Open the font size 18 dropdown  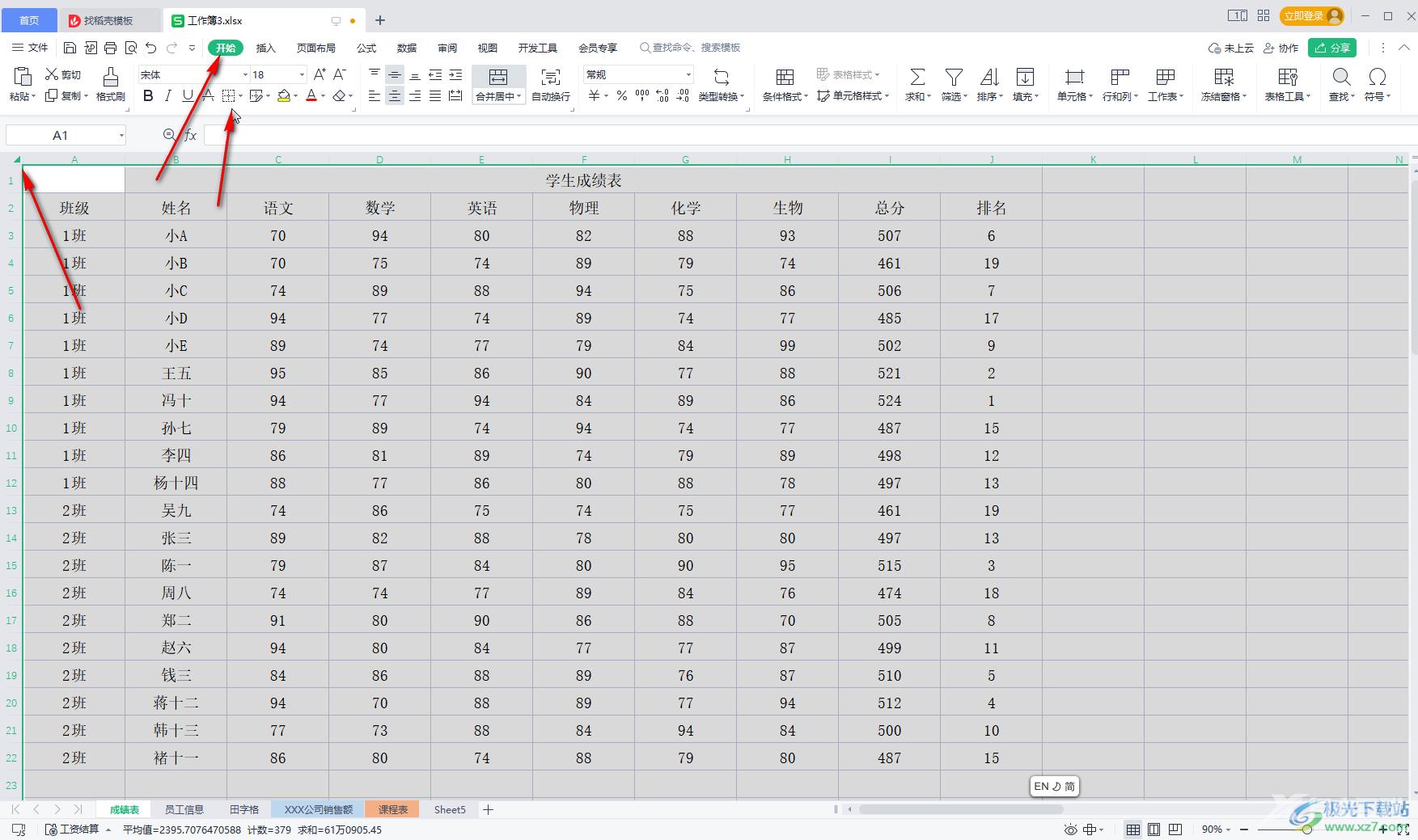click(x=302, y=74)
